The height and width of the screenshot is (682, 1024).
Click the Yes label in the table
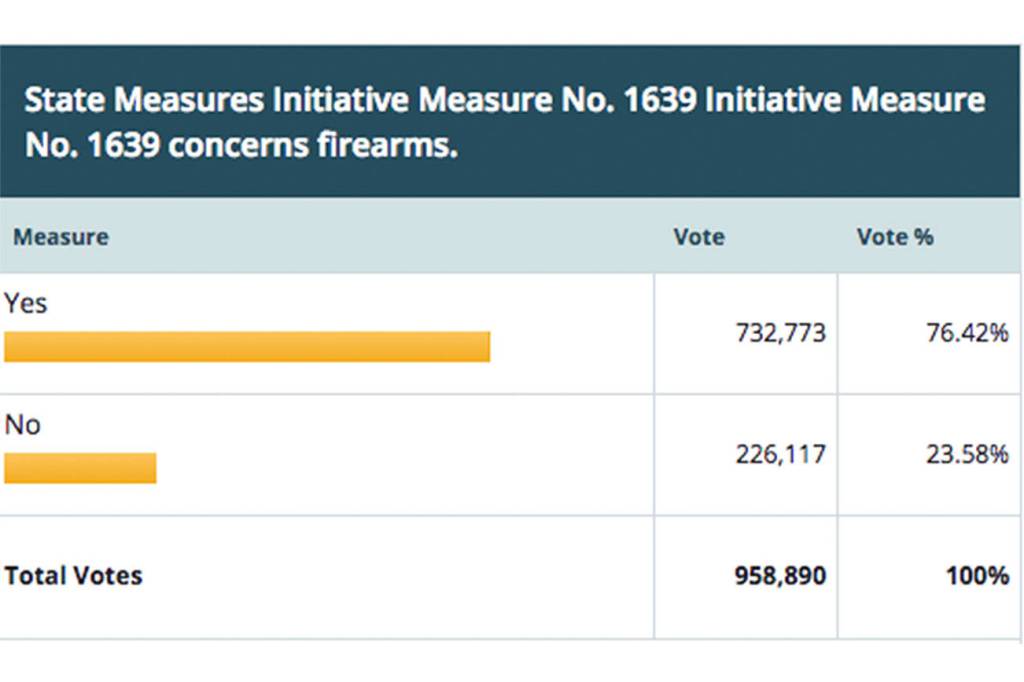(26, 303)
